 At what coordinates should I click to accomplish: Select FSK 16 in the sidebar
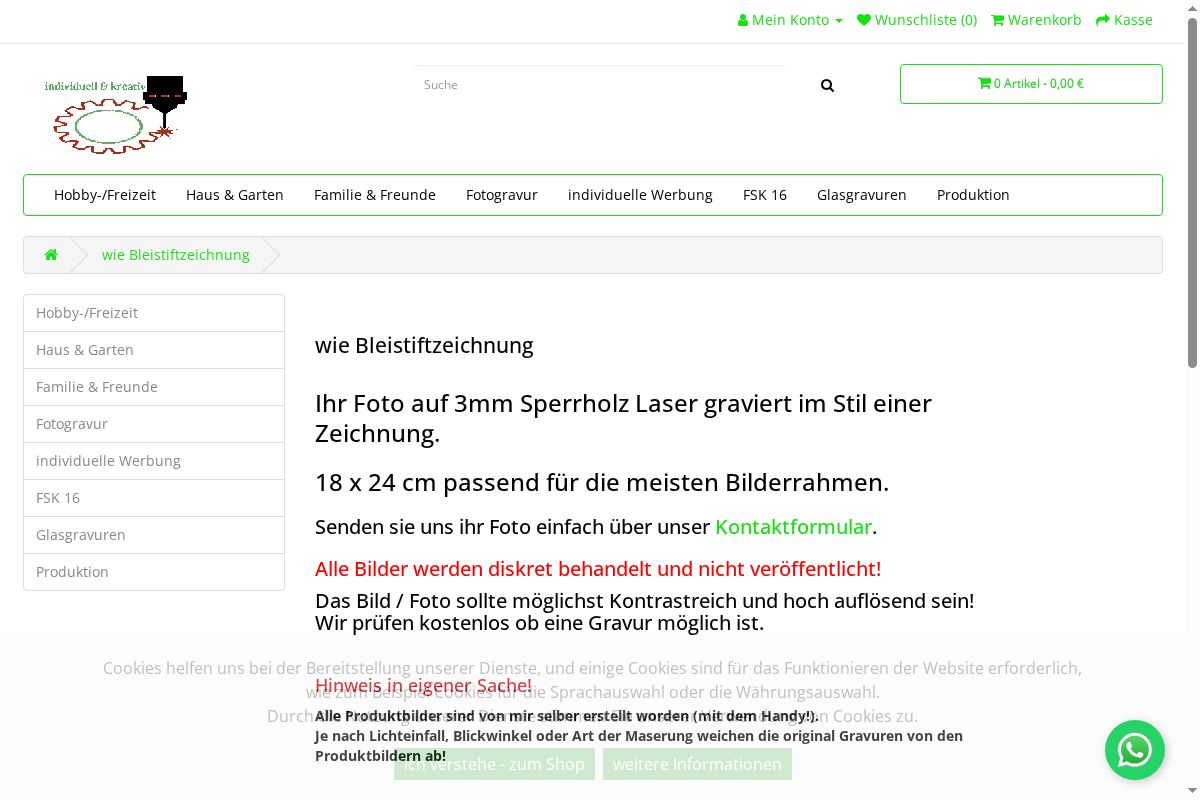pyautogui.click(x=154, y=498)
